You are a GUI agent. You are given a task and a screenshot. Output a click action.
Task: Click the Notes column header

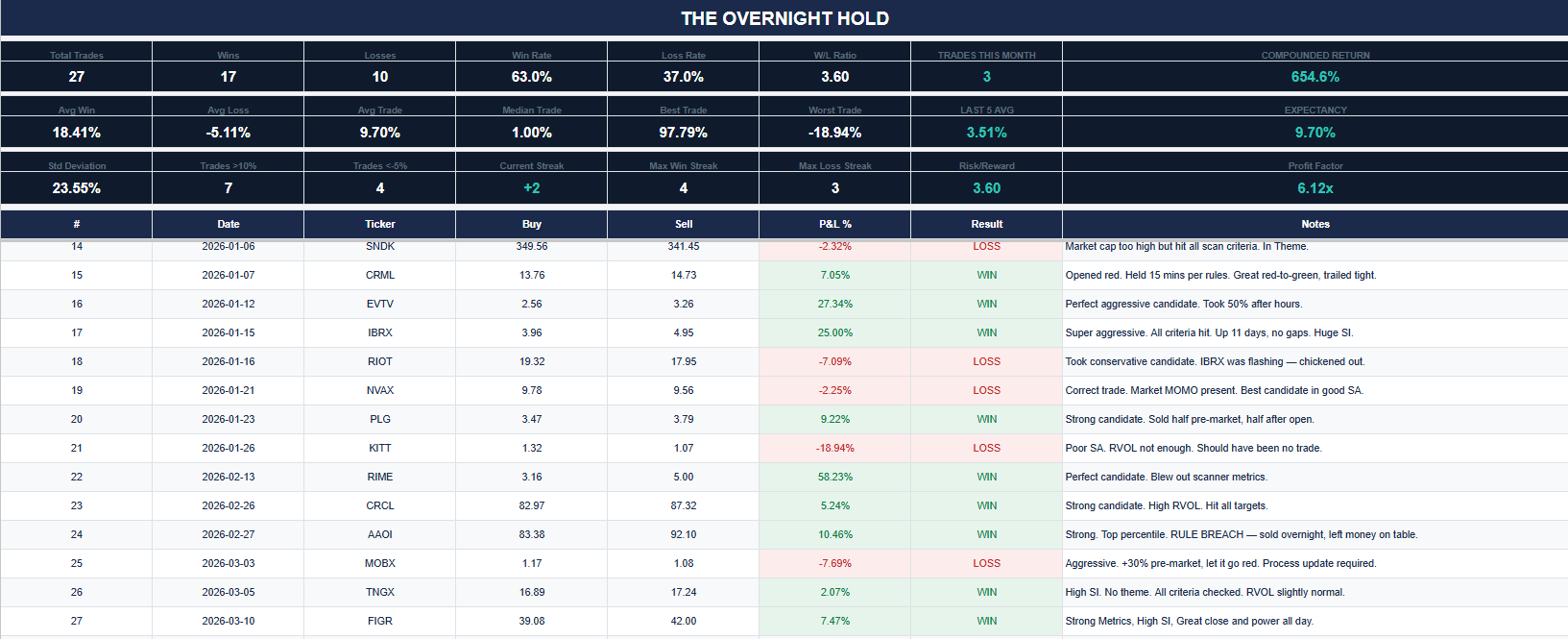[x=1315, y=224]
